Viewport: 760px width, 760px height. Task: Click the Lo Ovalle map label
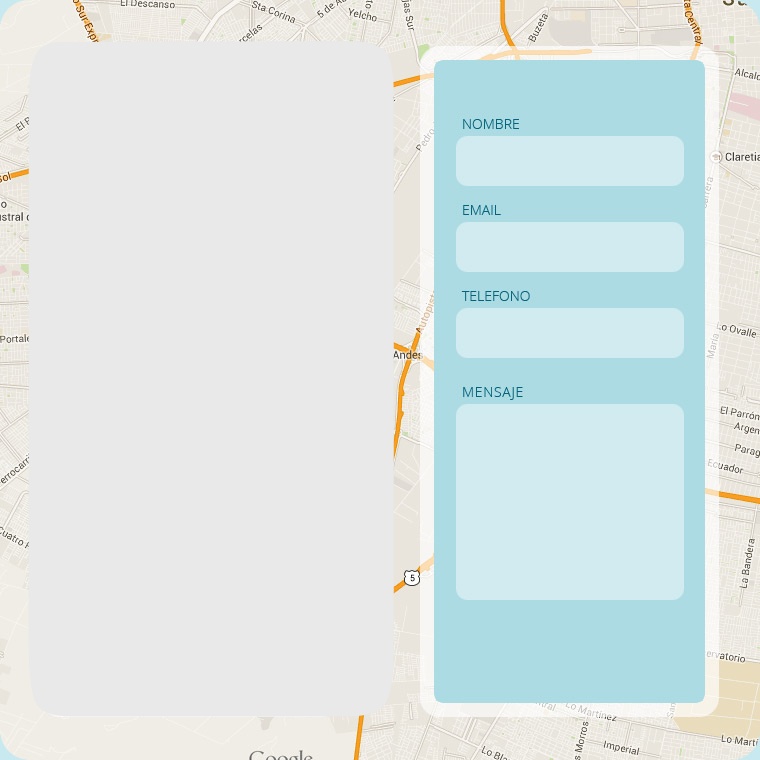tap(738, 330)
